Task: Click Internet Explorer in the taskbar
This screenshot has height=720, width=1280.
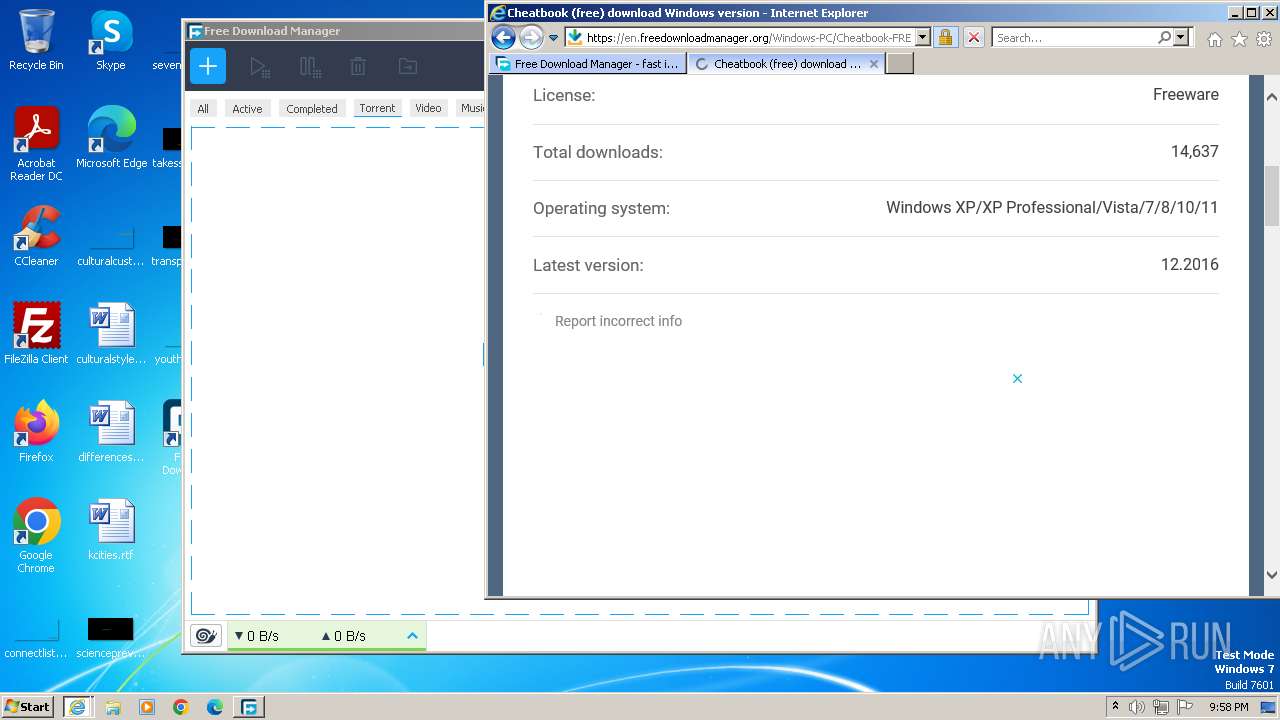Action: point(77,707)
